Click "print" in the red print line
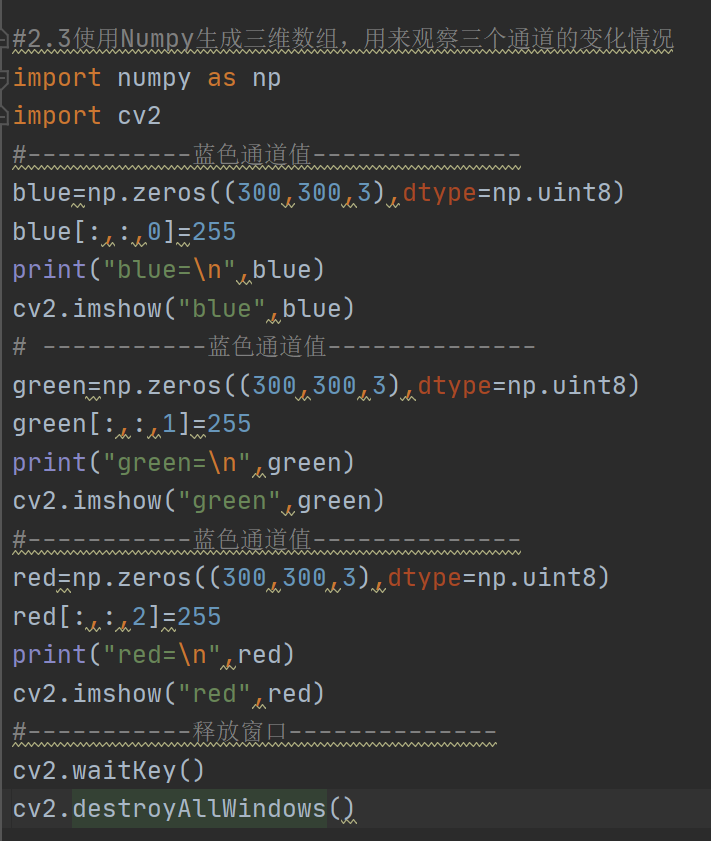 50,655
